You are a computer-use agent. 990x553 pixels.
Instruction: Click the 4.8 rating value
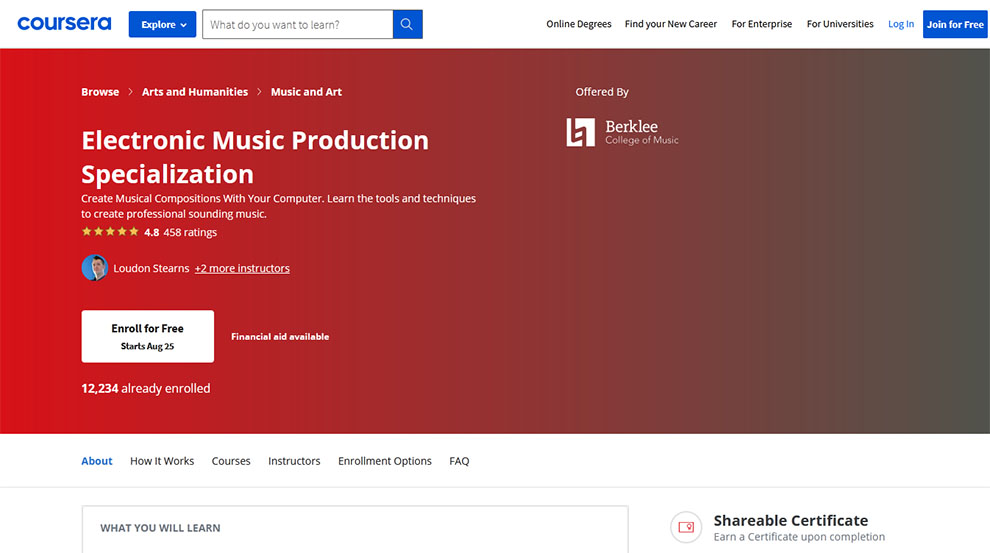click(x=152, y=232)
